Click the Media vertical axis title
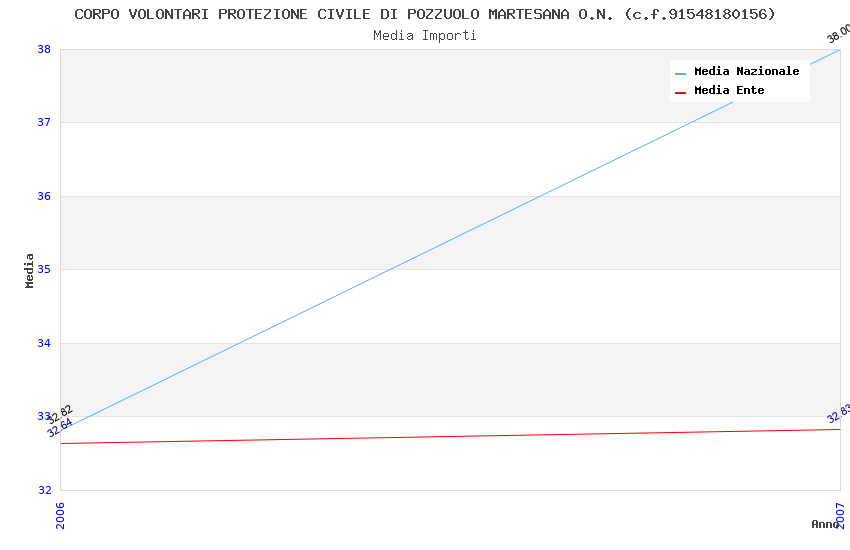 pyautogui.click(x=29, y=270)
